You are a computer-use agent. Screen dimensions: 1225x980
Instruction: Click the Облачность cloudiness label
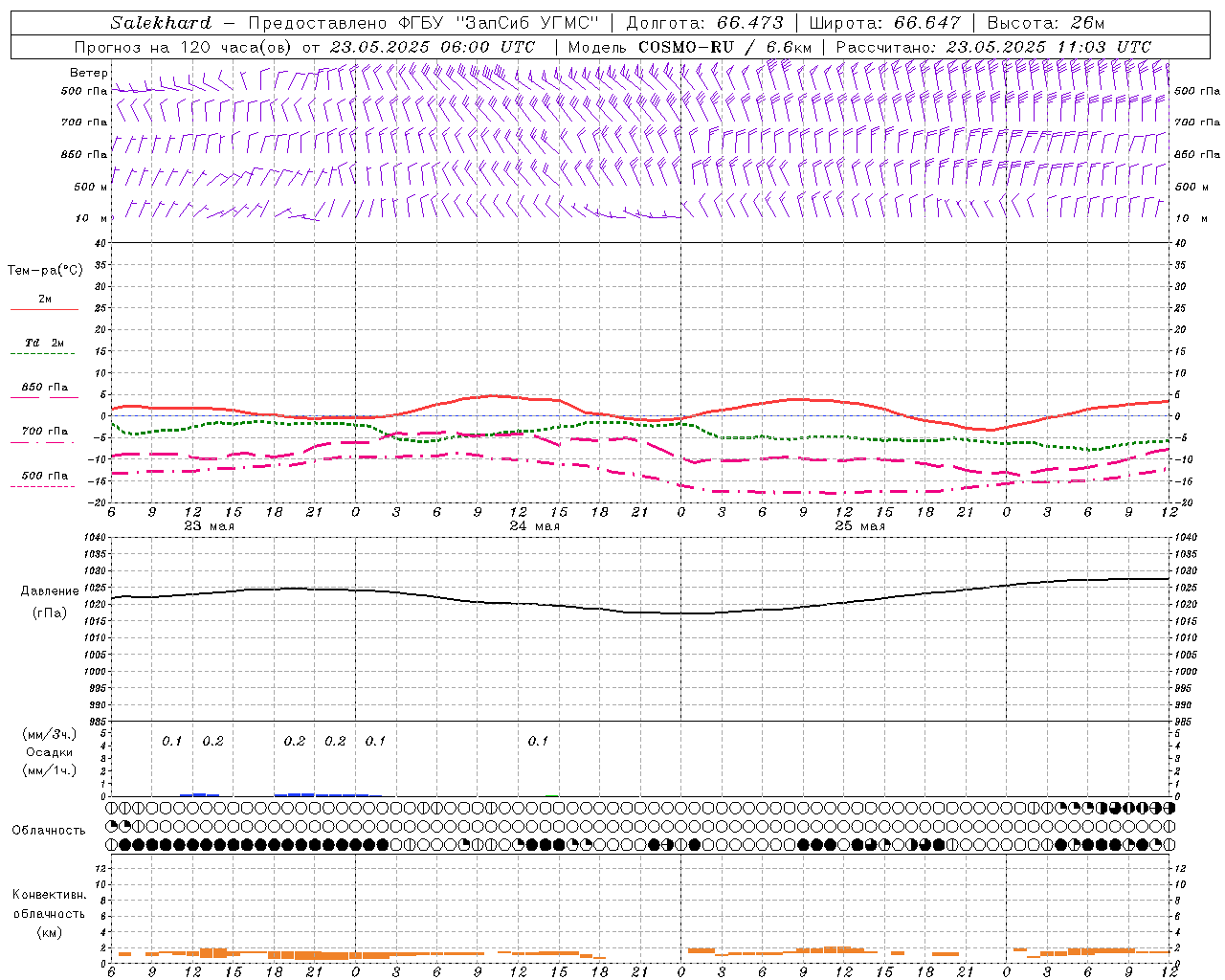[49, 830]
